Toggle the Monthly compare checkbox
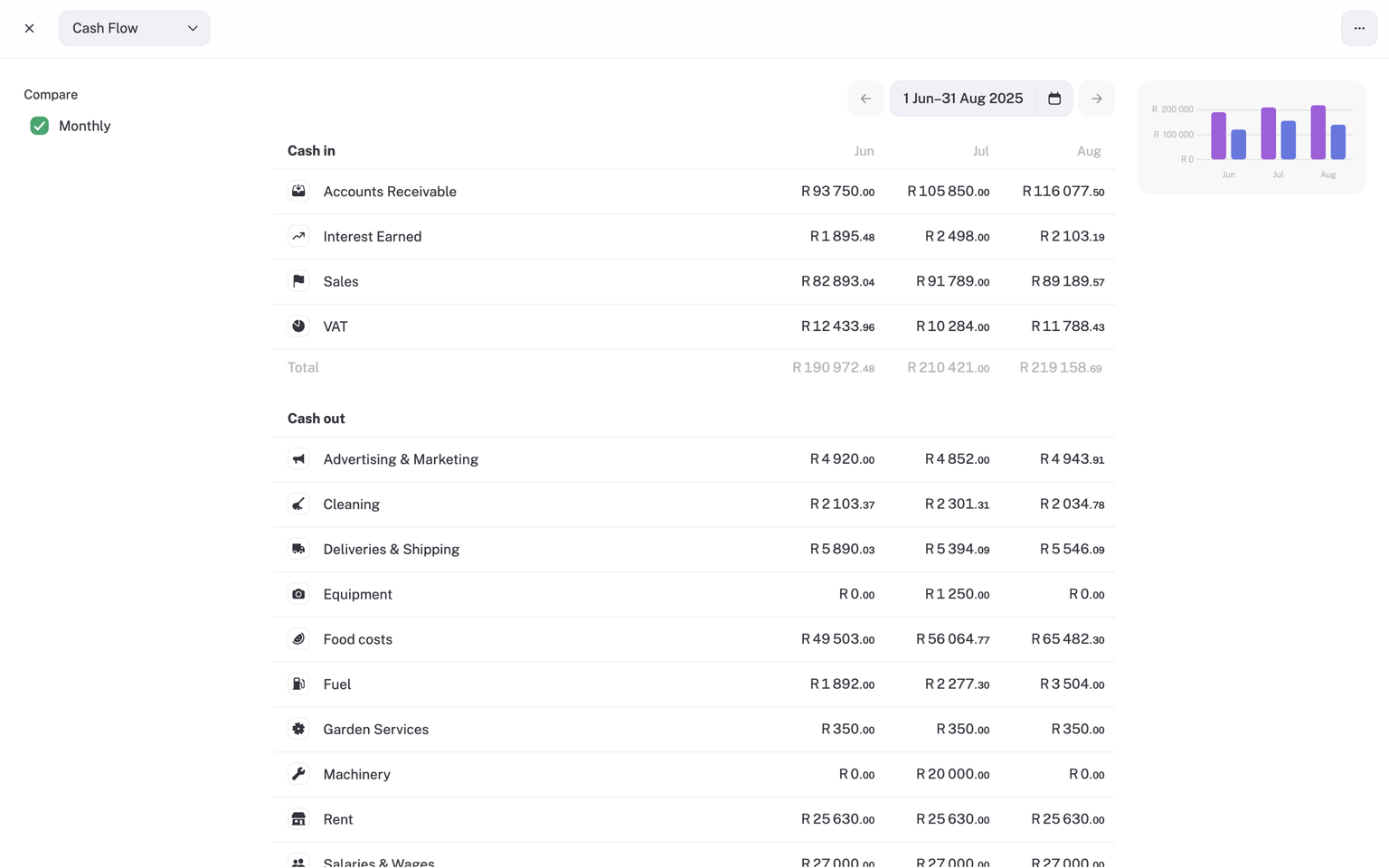Viewport: 1389px width, 868px height. (39, 126)
